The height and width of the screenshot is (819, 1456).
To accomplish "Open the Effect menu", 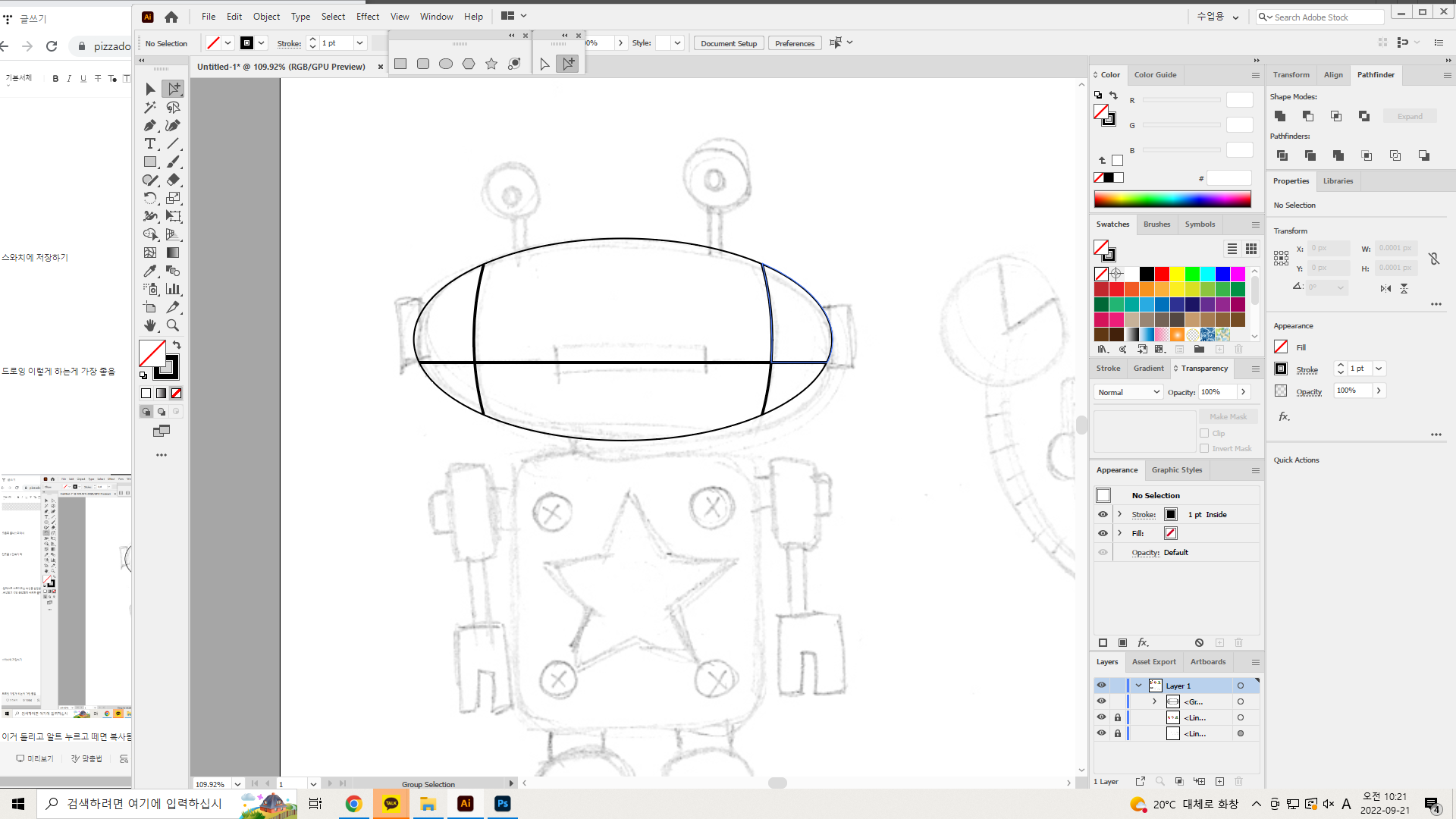I will [x=367, y=17].
